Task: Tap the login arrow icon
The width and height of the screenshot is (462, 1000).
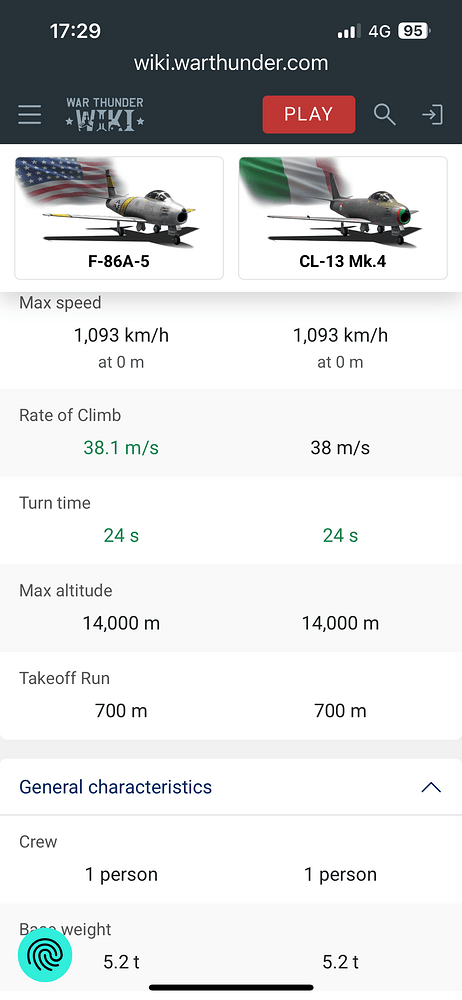Action: (432, 115)
